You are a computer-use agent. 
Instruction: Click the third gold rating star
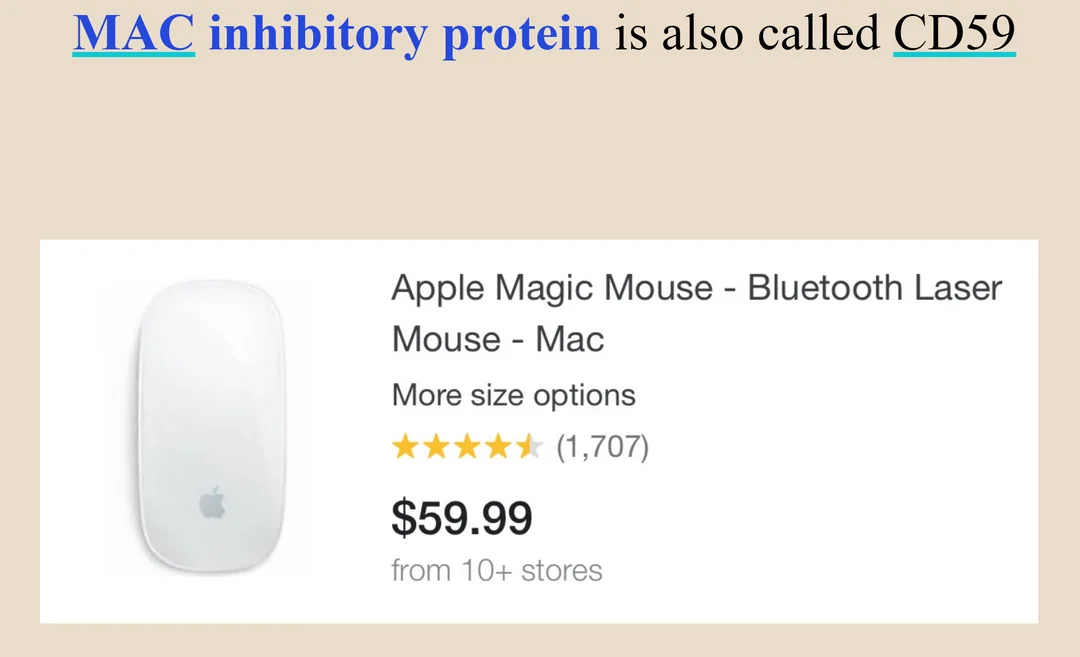coord(467,446)
